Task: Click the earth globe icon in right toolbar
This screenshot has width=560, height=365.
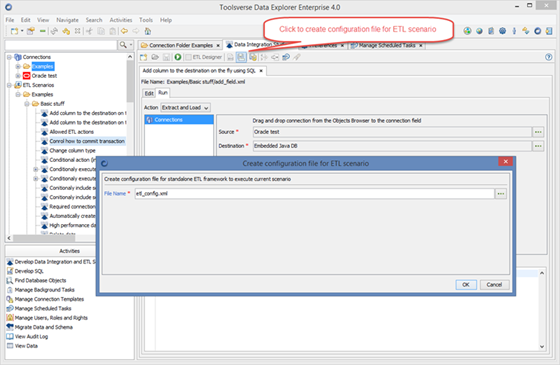Action: 479,31
